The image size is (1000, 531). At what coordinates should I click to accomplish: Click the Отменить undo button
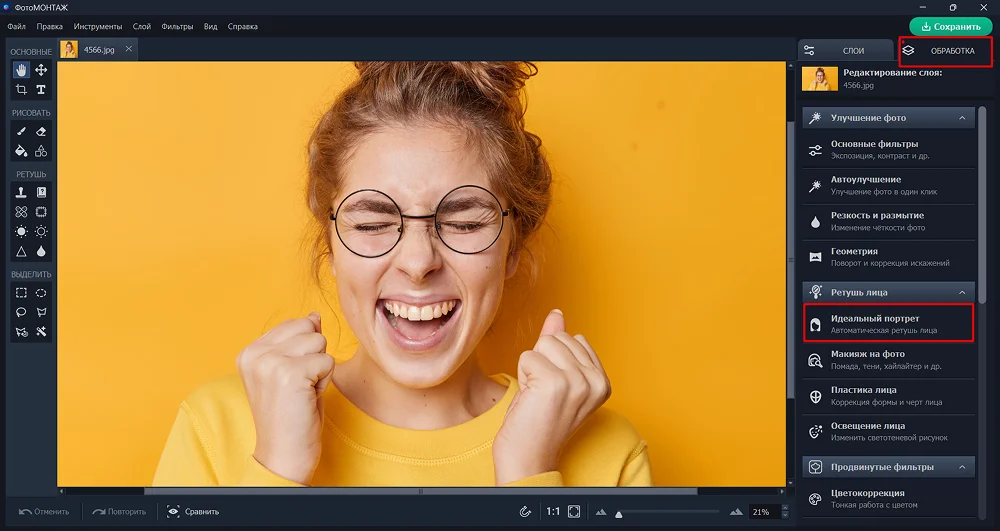(44, 511)
